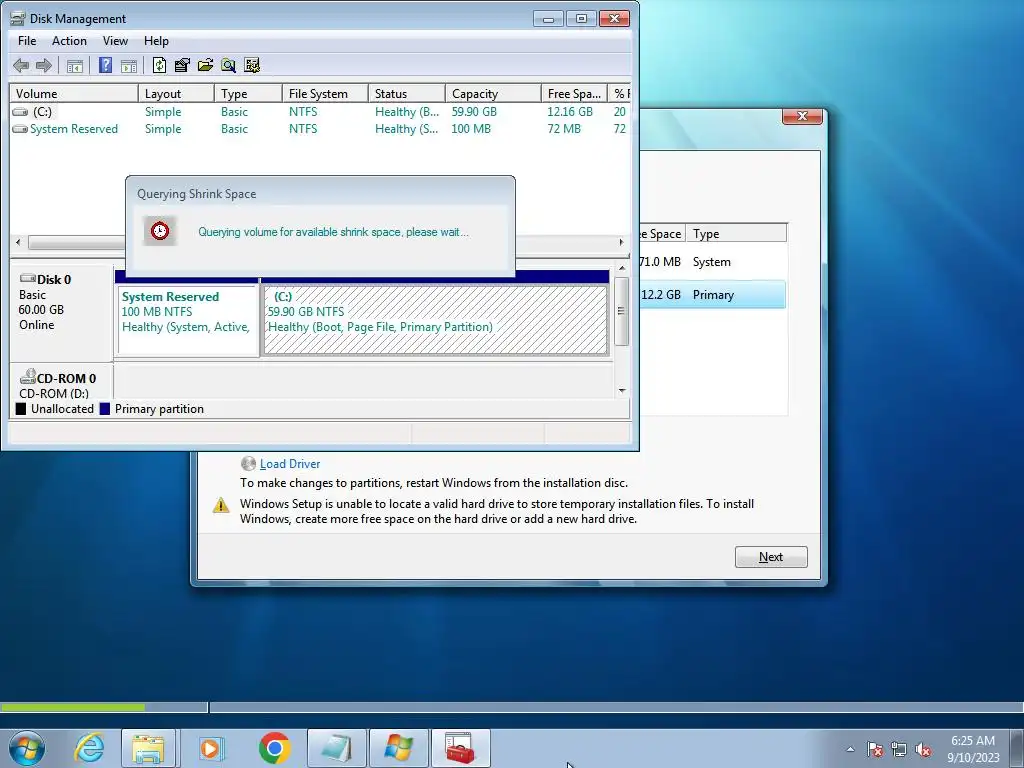Switch to red toolbox taskbar button
The width and height of the screenshot is (1024, 768).
[x=460, y=748]
